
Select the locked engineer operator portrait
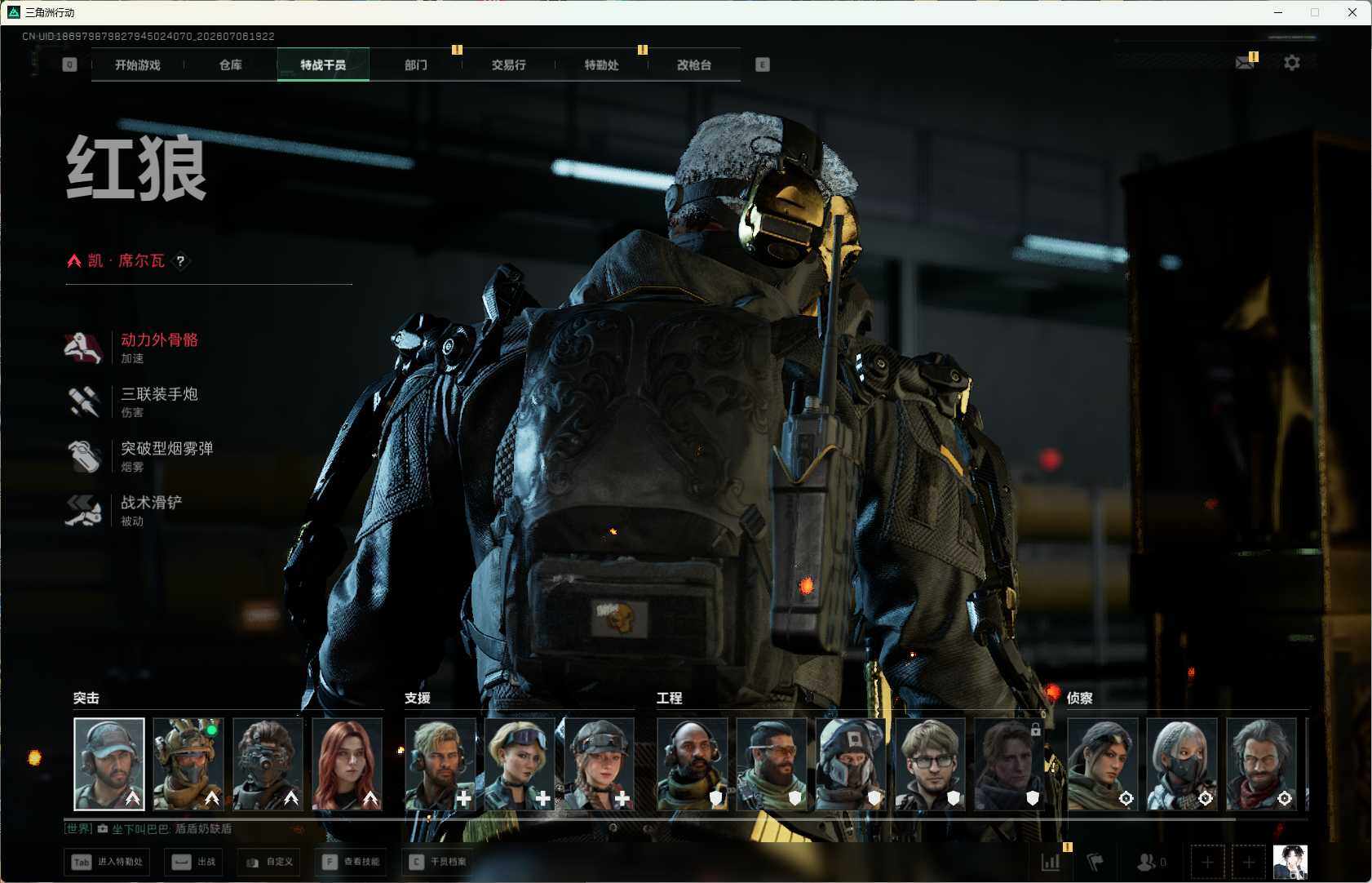pos(1009,764)
